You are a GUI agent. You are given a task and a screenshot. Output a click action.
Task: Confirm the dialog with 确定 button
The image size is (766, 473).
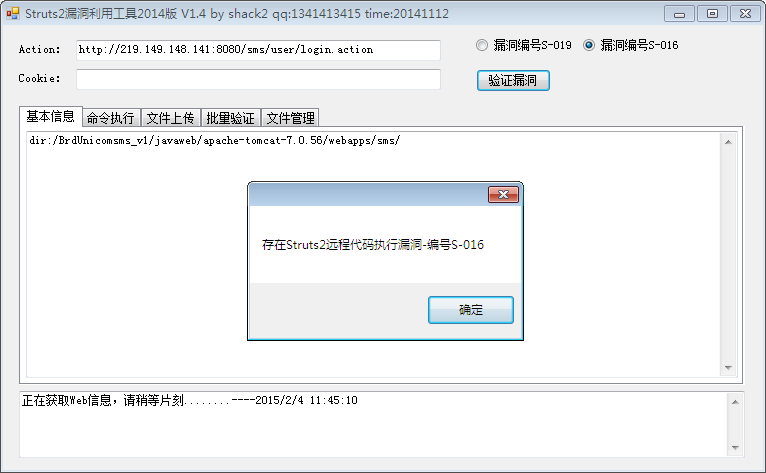(x=471, y=310)
